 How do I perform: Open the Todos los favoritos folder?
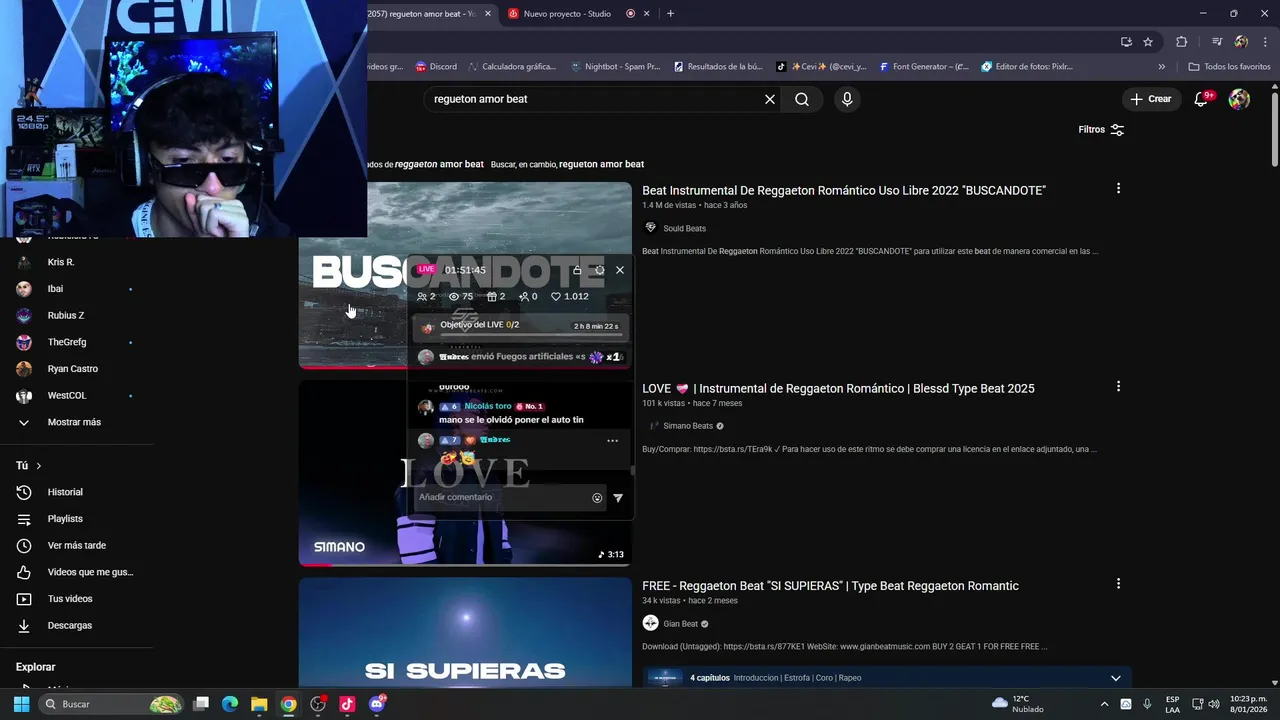(1229, 67)
